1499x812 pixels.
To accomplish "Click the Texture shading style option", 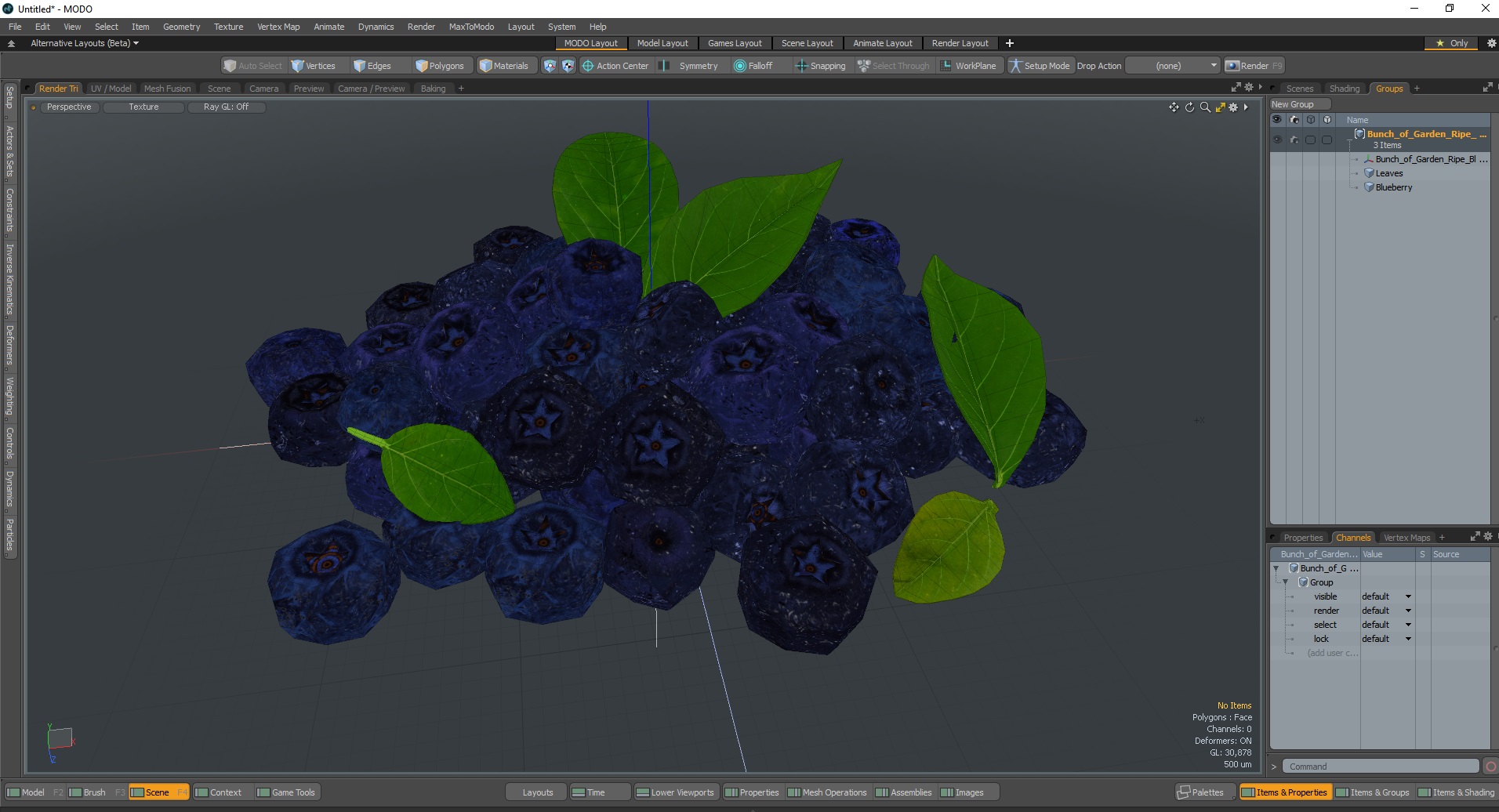I will pyautogui.click(x=143, y=107).
